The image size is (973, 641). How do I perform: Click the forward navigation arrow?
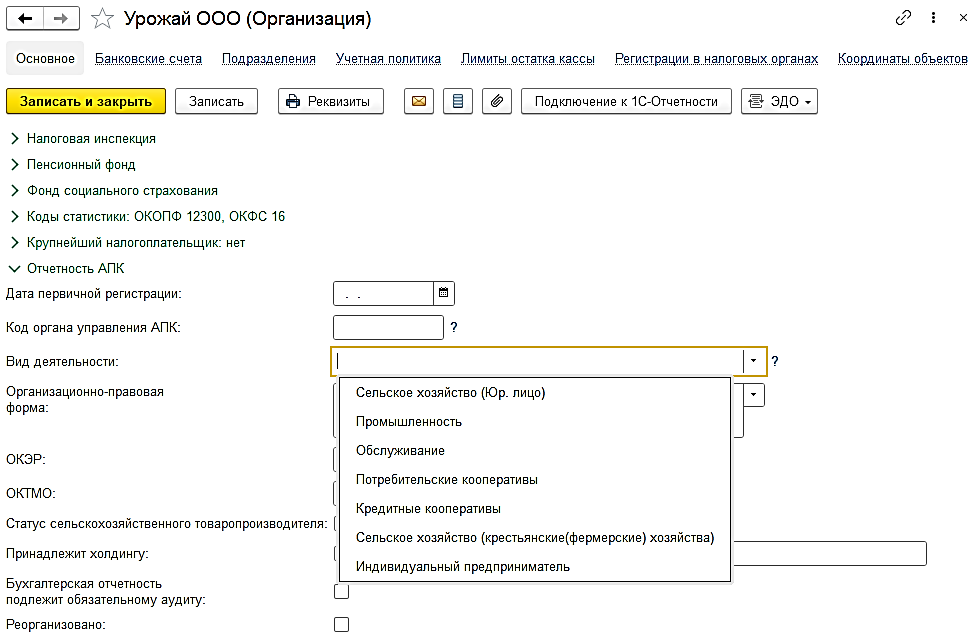tap(62, 18)
